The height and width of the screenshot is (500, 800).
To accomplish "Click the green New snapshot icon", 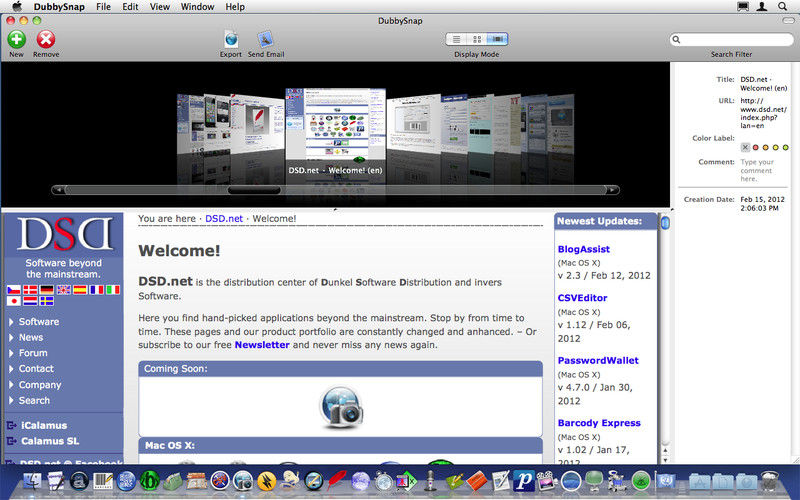I will (17, 39).
